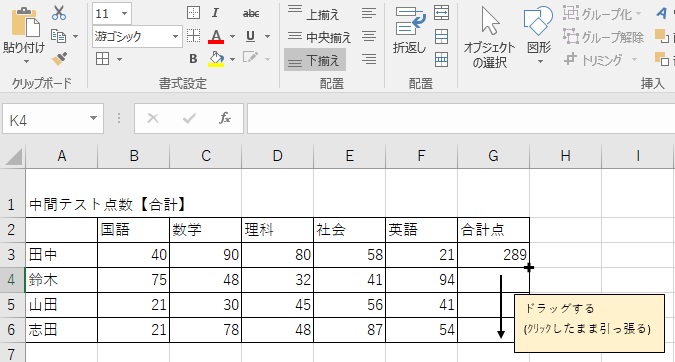
Task: Click cell with value 87
Action: 350,330
